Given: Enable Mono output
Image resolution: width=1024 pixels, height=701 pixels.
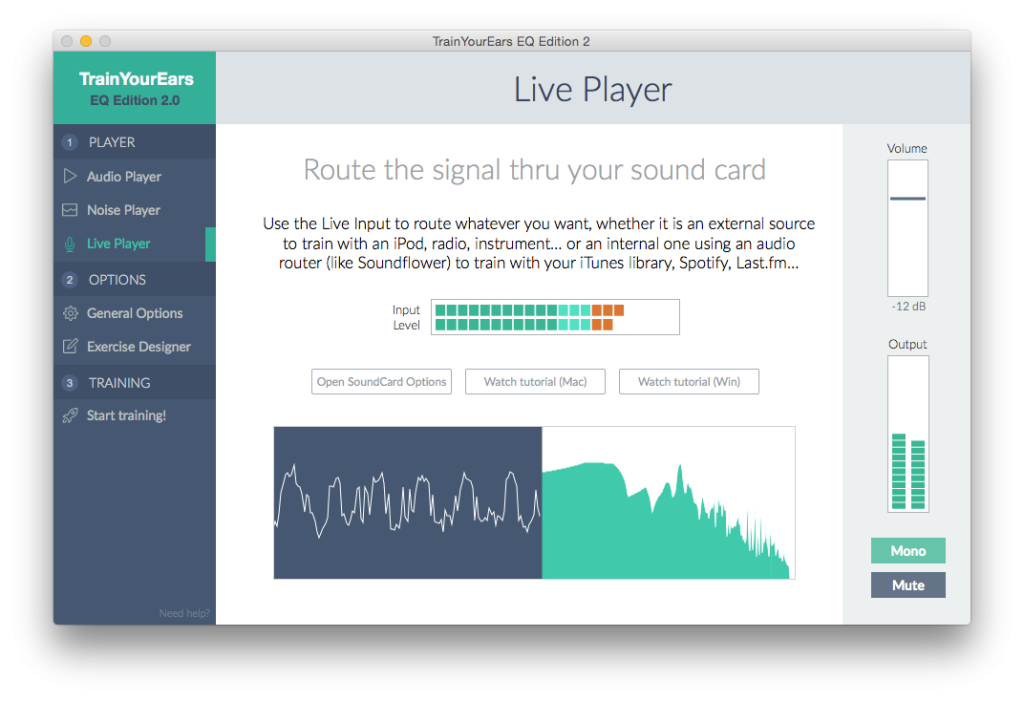Looking at the screenshot, I should [907, 550].
